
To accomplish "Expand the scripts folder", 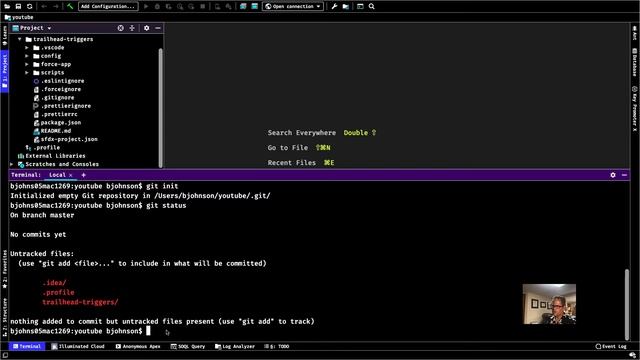I will tap(27, 73).
